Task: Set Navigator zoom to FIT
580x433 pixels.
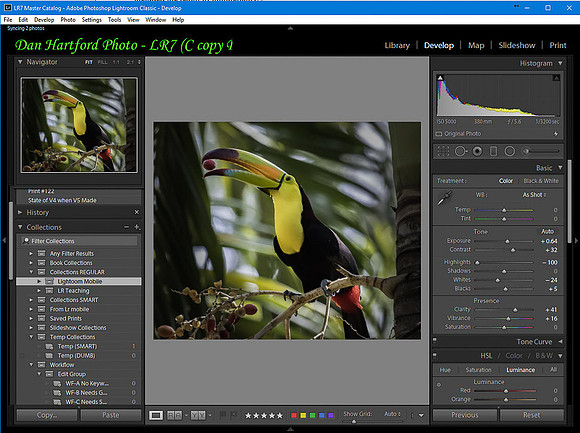Action: tap(89, 62)
